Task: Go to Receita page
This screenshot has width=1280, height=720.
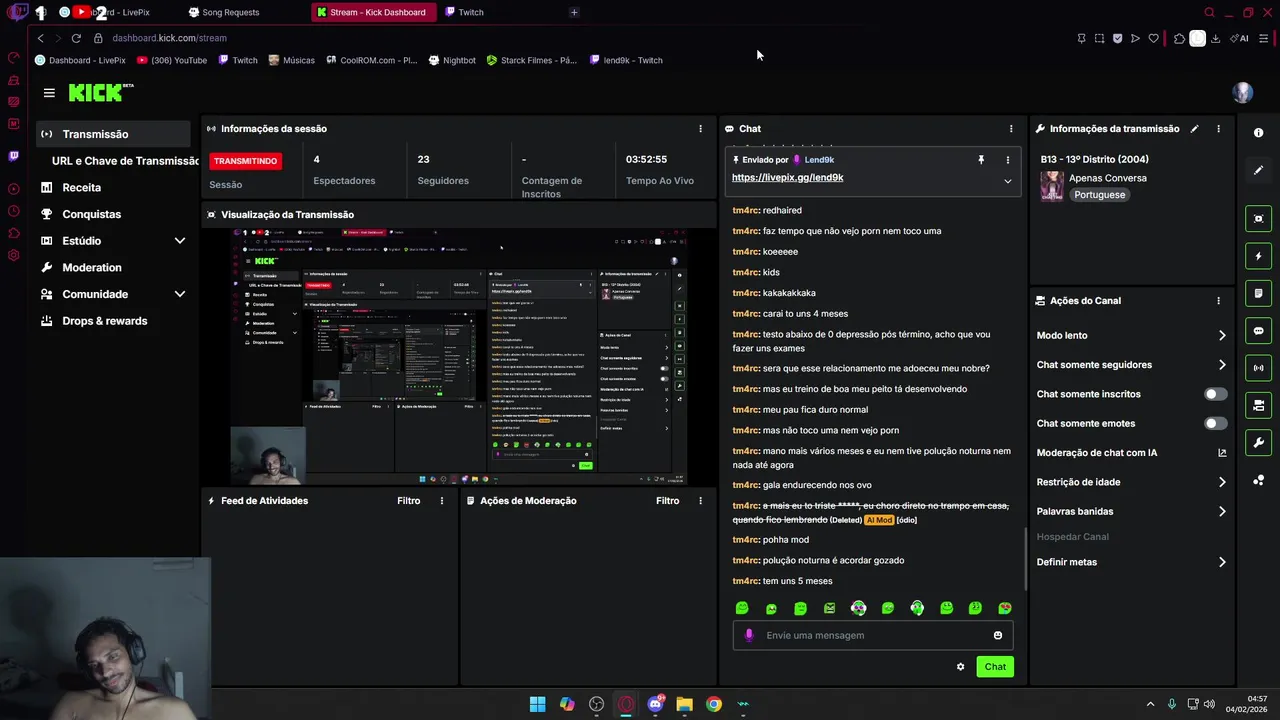Action: (82, 188)
